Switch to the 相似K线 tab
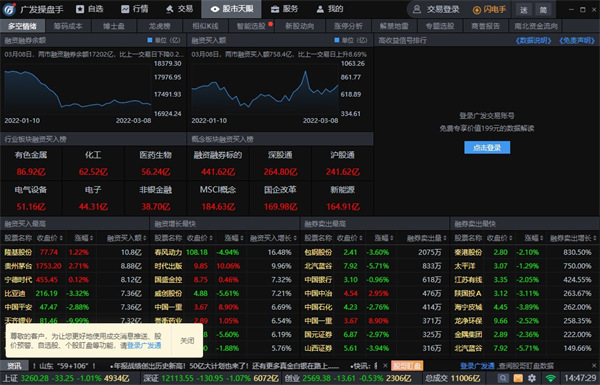The height and width of the screenshot is (385, 600). click(x=205, y=26)
